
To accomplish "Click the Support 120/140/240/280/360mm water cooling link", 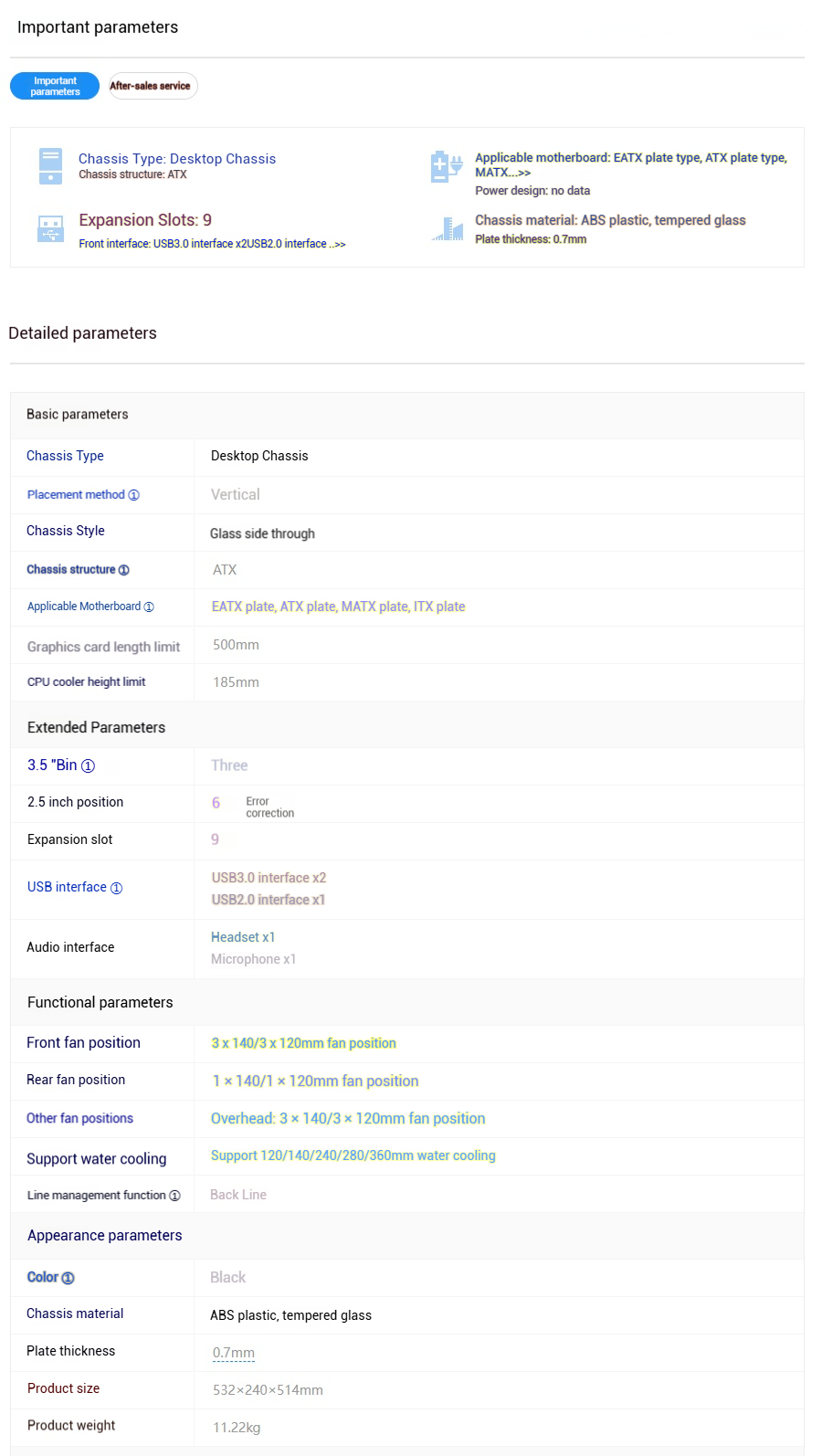I will [353, 1155].
